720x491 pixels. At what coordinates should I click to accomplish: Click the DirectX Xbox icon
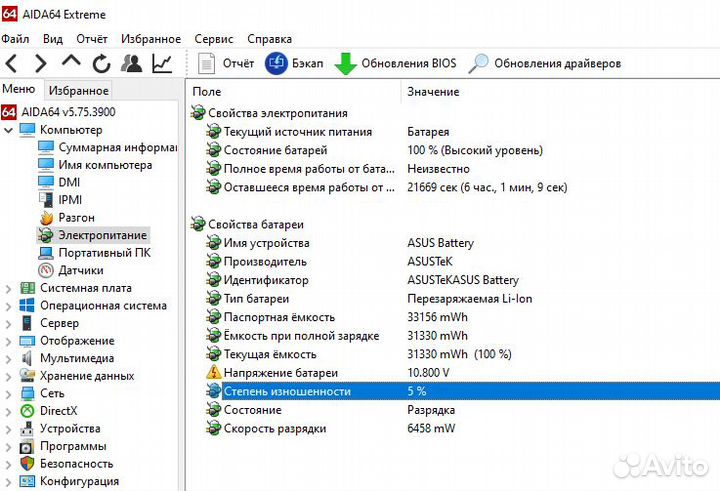coord(27,411)
